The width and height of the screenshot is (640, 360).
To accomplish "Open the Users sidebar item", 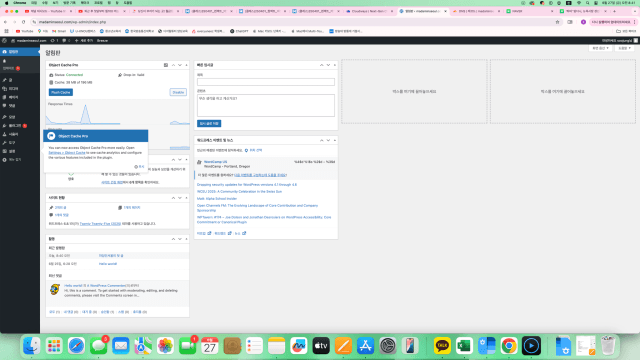I will point(20,134).
